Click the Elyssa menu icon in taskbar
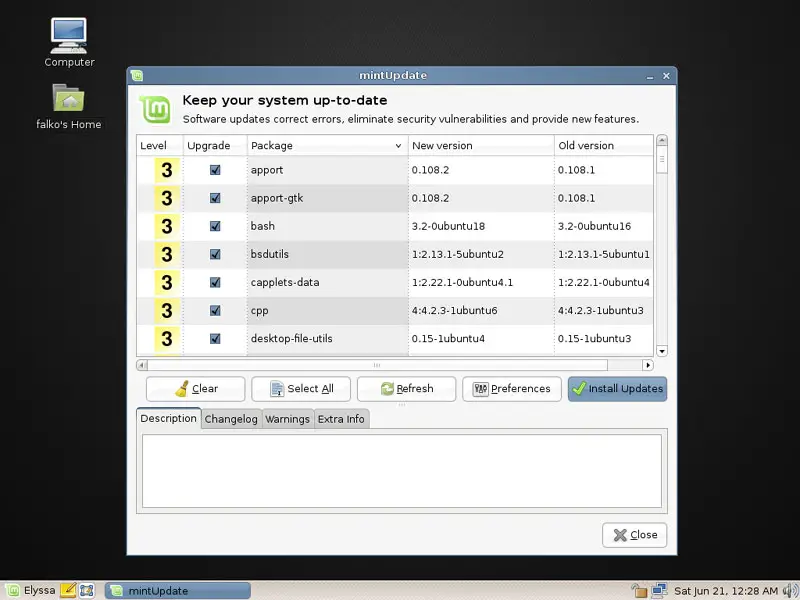 tap(12, 590)
